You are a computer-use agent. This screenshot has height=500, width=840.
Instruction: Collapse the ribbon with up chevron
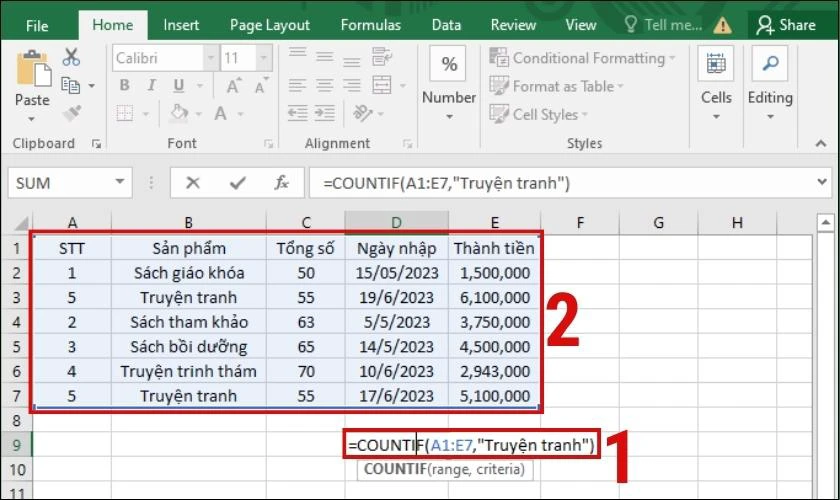click(x=821, y=143)
